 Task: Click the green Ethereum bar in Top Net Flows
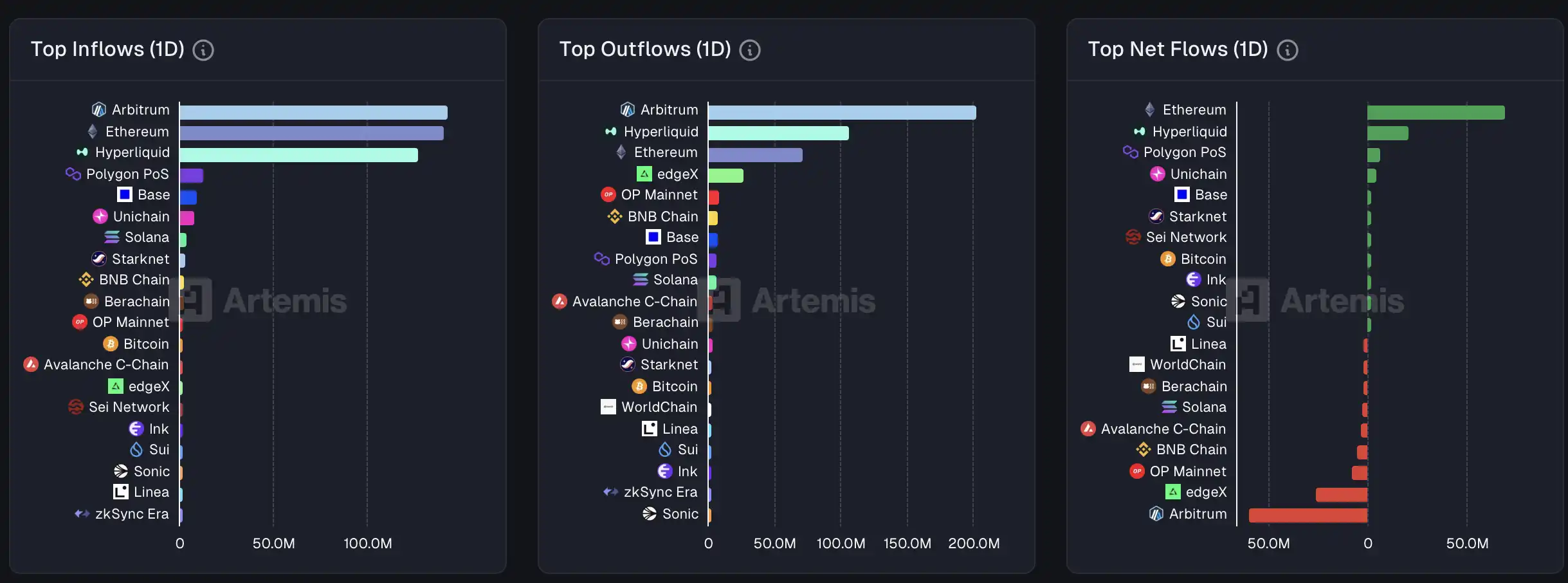(x=1436, y=113)
